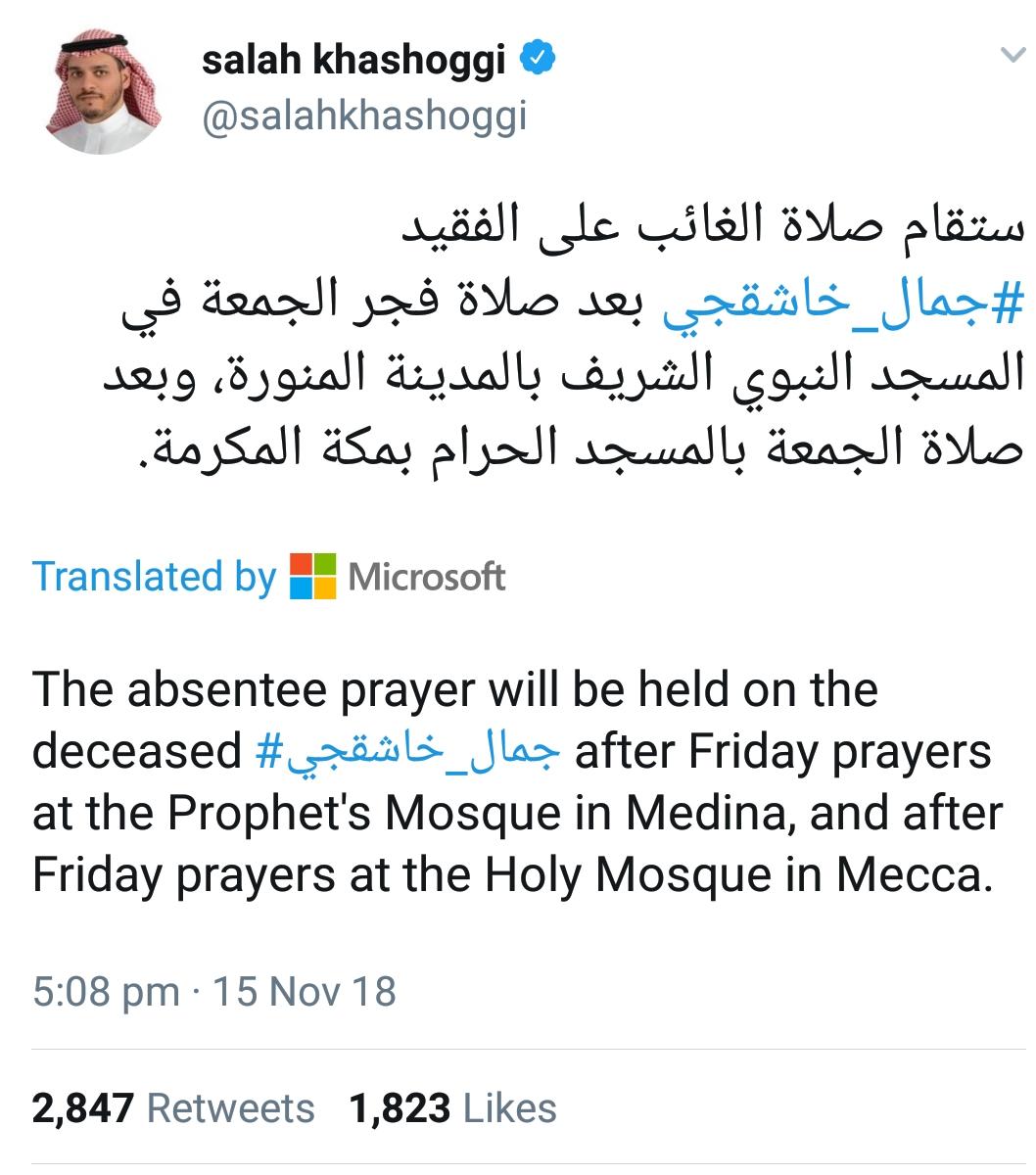Click the Microsoft wordmark

[x=427, y=577]
